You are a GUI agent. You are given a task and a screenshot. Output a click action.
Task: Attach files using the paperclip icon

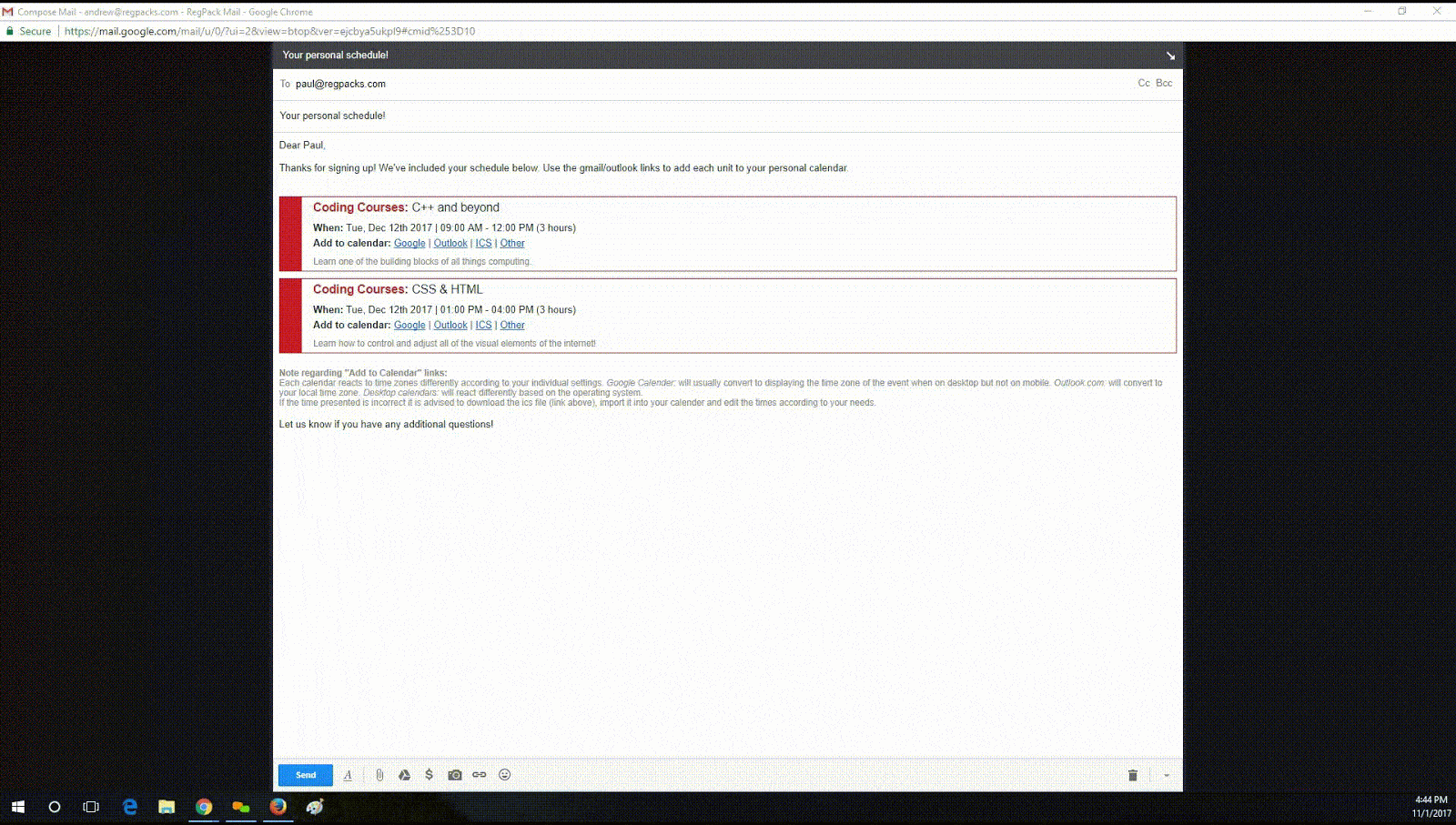point(379,775)
